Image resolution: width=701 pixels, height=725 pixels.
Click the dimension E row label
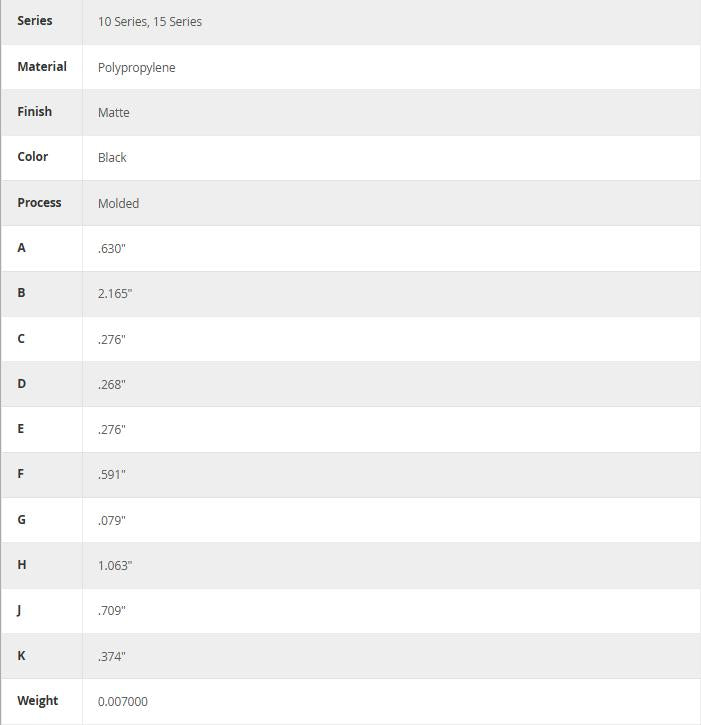pos(21,429)
